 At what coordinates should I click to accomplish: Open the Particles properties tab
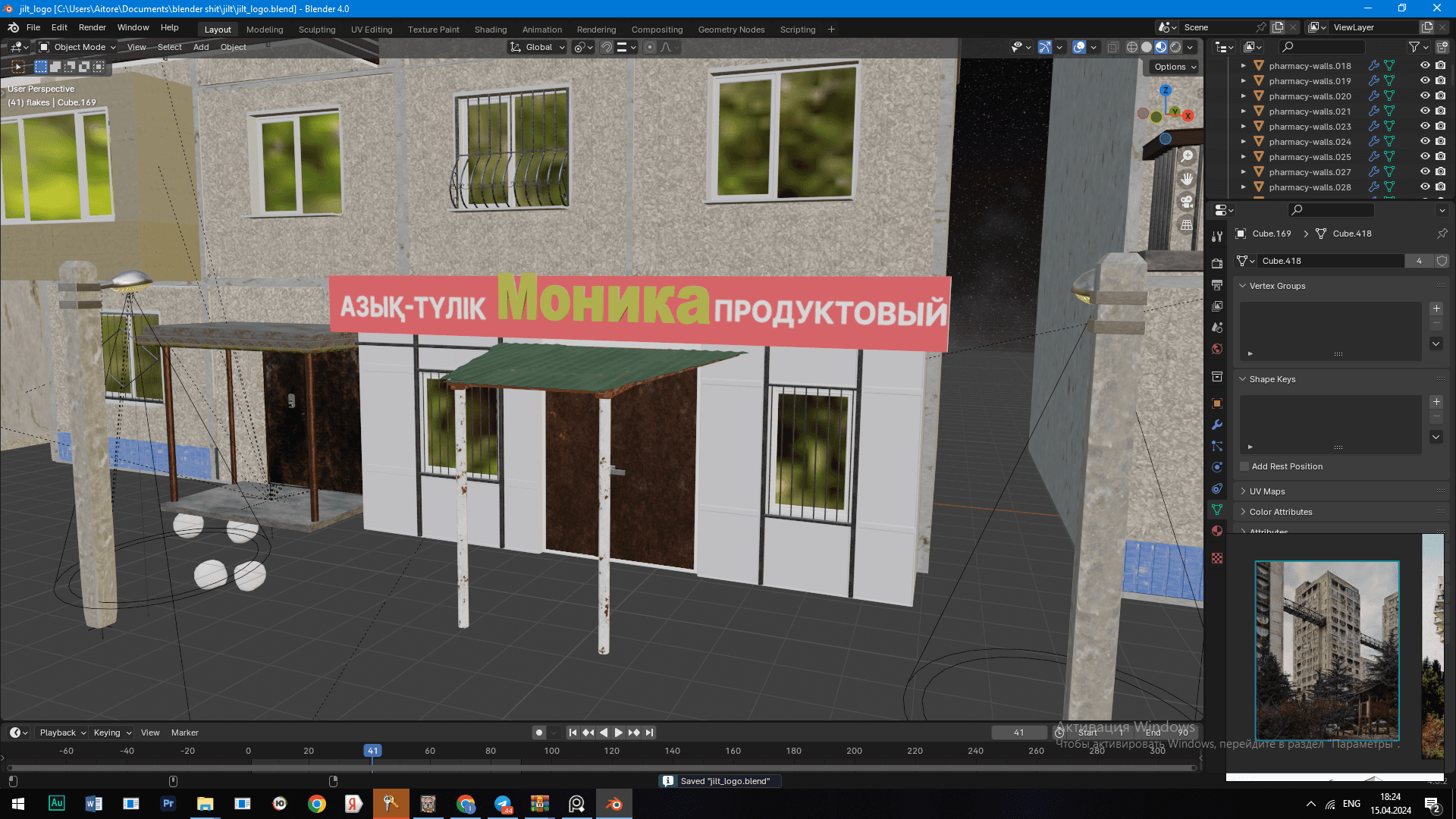pos(1217,446)
